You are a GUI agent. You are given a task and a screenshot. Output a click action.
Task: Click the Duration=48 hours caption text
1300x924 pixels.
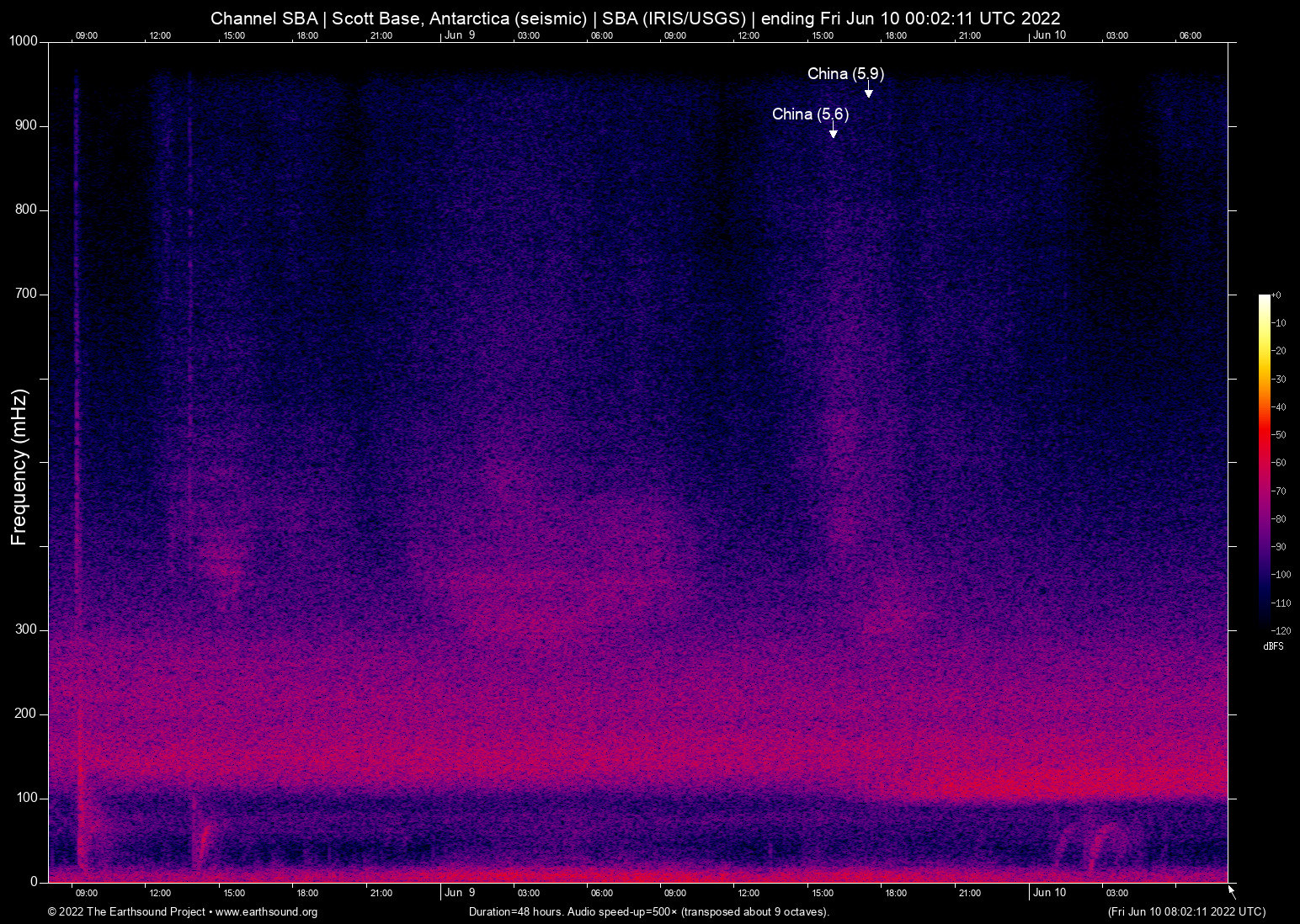tap(648, 912)
